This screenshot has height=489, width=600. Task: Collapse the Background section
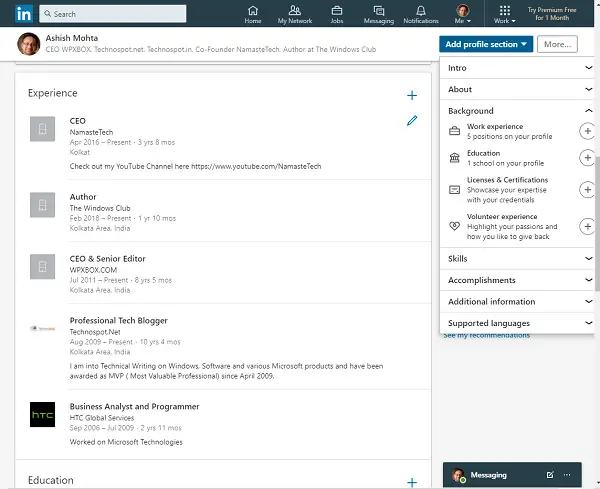click(x=517, y=111)
